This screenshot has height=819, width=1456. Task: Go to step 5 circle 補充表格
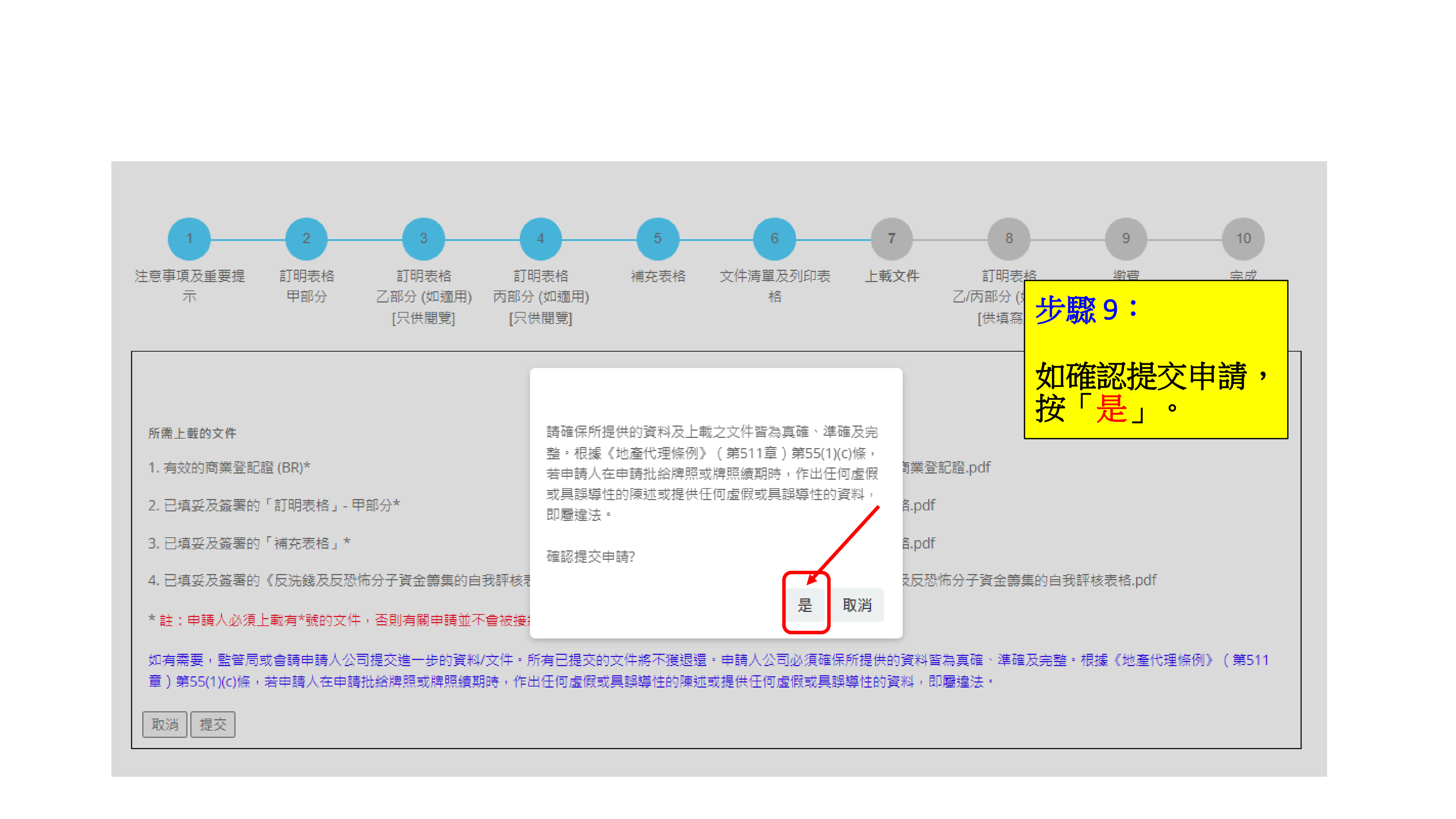(657, 238)
